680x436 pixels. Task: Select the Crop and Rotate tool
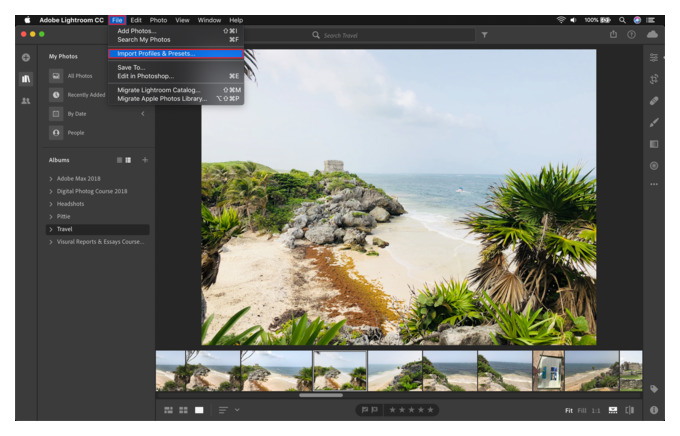coord(654,79)
